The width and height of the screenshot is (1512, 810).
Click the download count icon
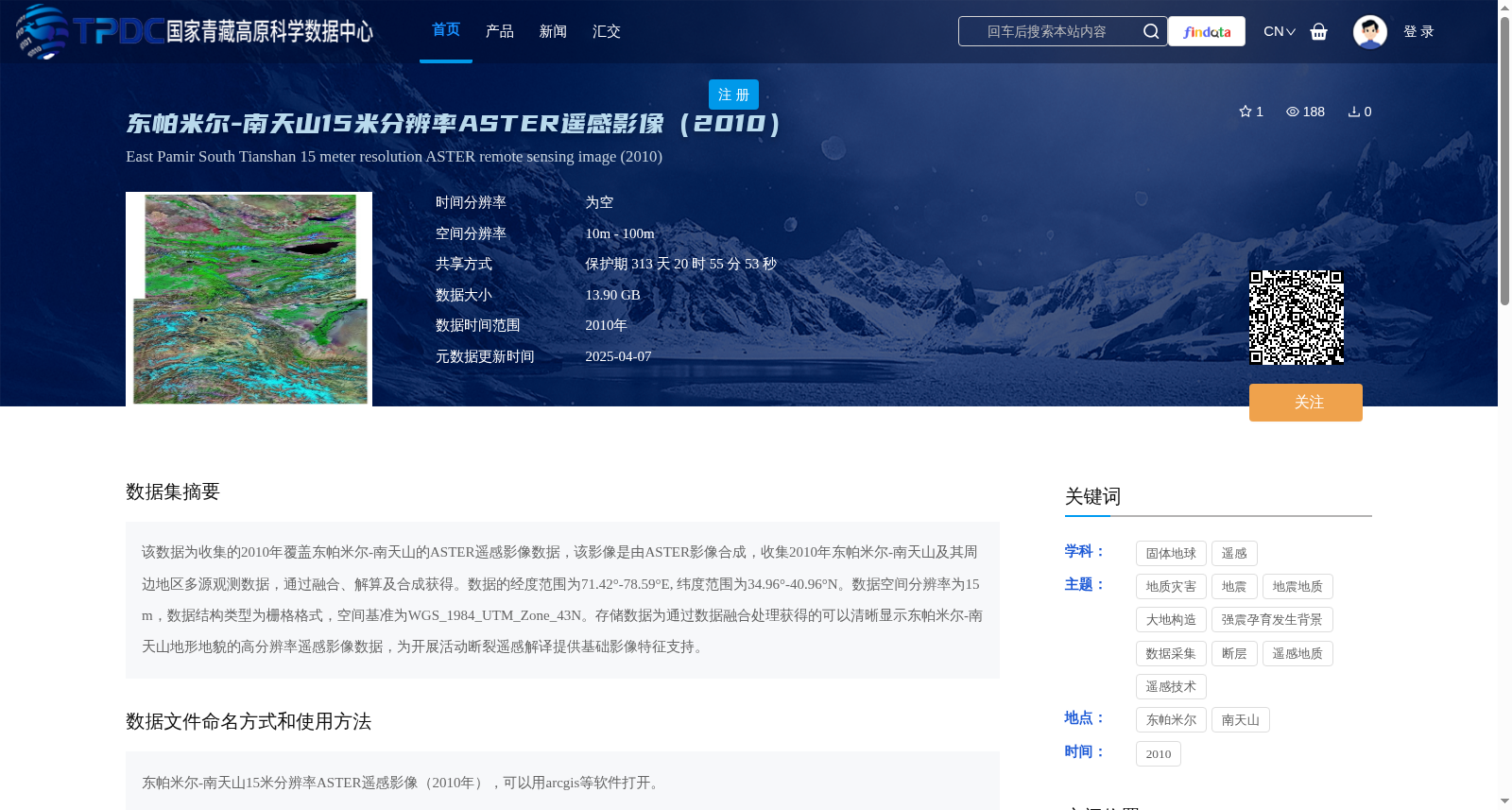click(x=1354, y=112)
